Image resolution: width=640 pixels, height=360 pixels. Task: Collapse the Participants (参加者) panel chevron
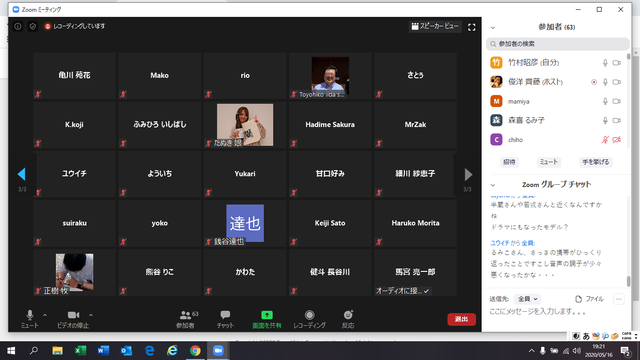coord(493,28)
